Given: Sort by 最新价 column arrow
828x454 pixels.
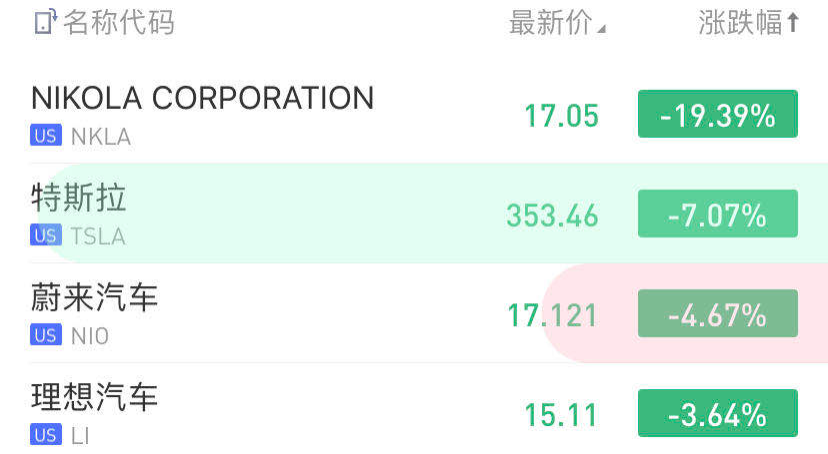Looking at the screenshot, I should point(602,29).
